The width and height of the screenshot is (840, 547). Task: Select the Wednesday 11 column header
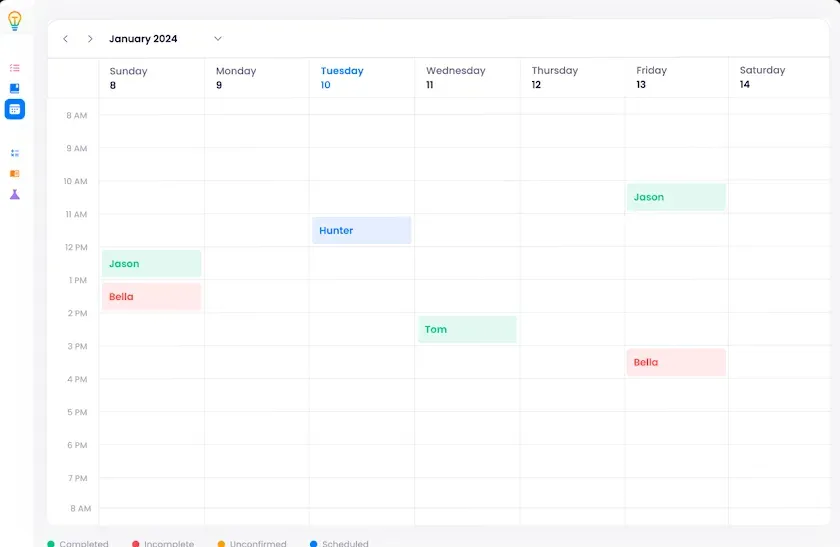click(467, 78)
